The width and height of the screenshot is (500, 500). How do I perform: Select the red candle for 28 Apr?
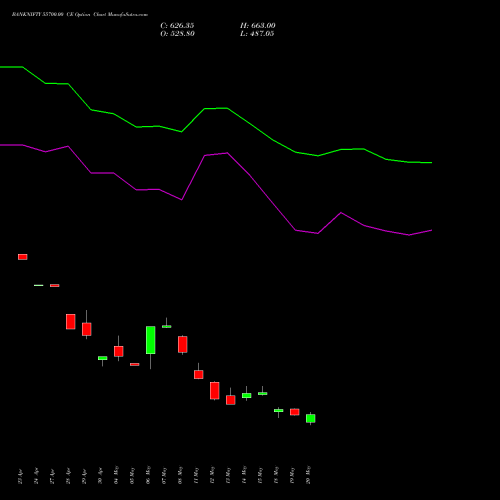click(71, 322)
